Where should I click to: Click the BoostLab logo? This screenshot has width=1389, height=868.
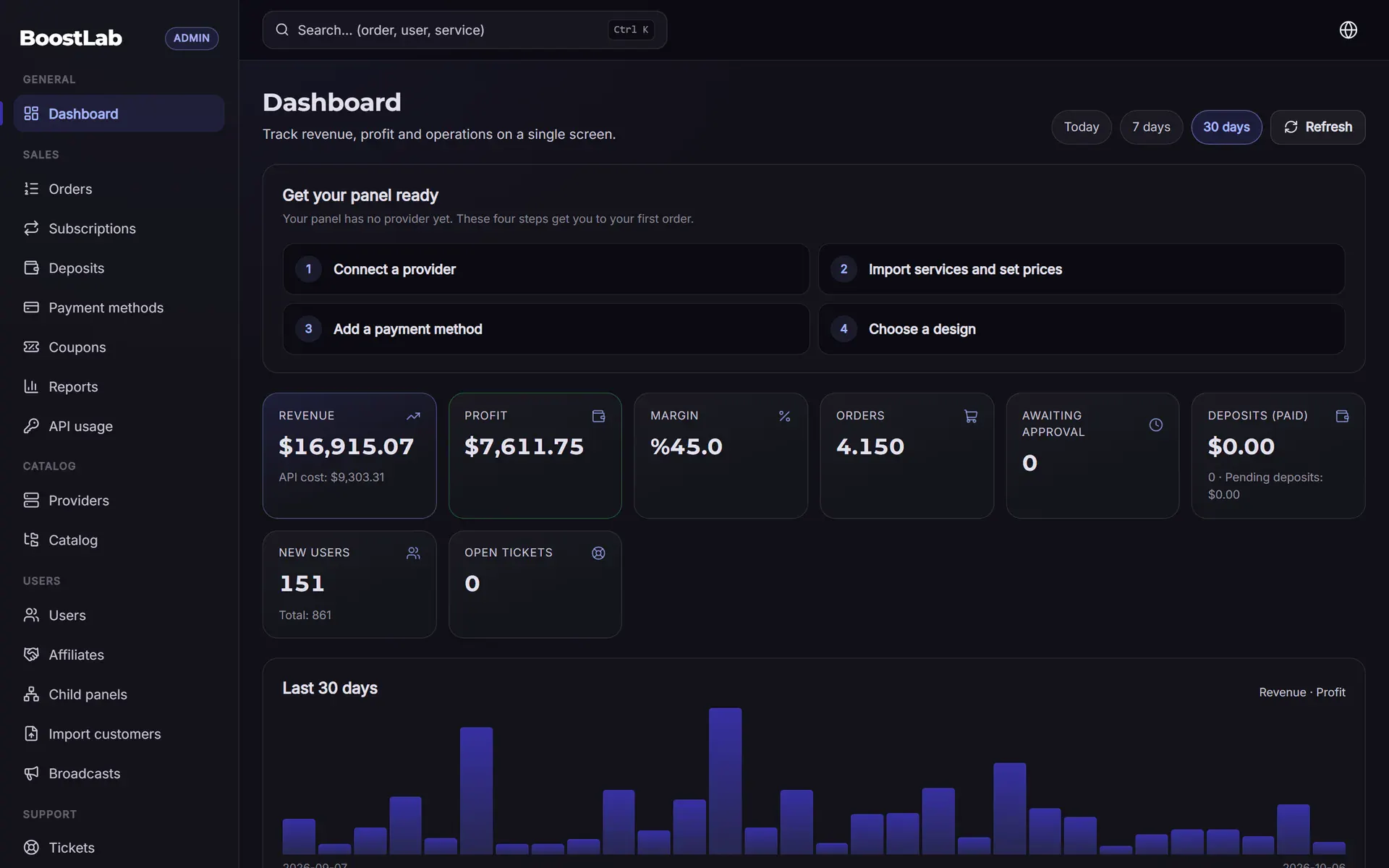(x=71, y=38)
